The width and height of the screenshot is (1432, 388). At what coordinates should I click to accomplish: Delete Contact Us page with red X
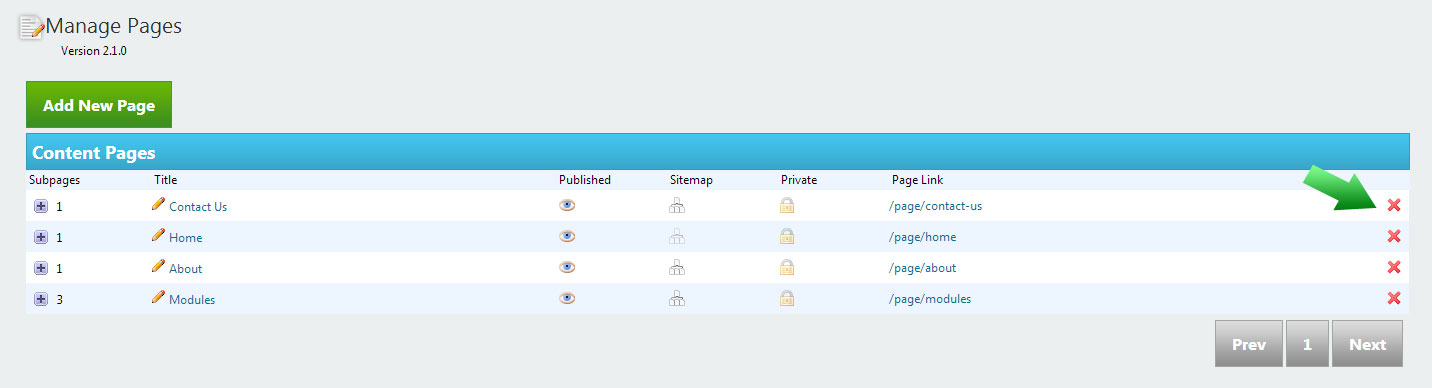click(x=1394, y=205)
